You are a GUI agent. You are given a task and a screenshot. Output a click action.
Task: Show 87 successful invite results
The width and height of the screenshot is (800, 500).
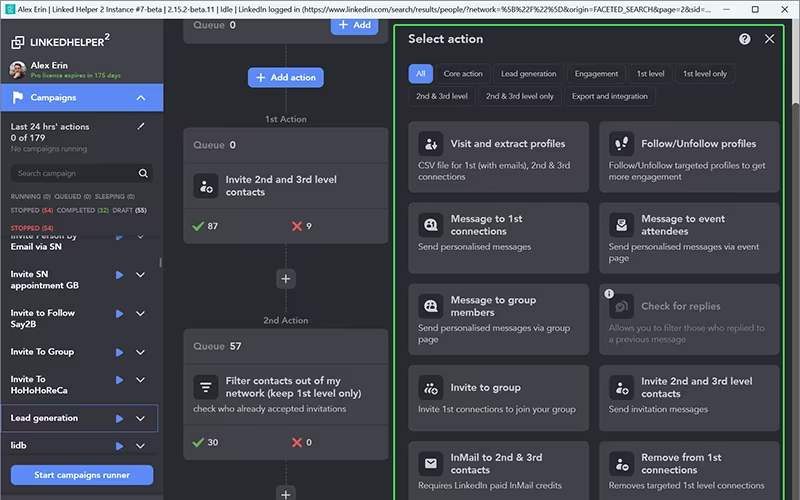tap(205, 226)
